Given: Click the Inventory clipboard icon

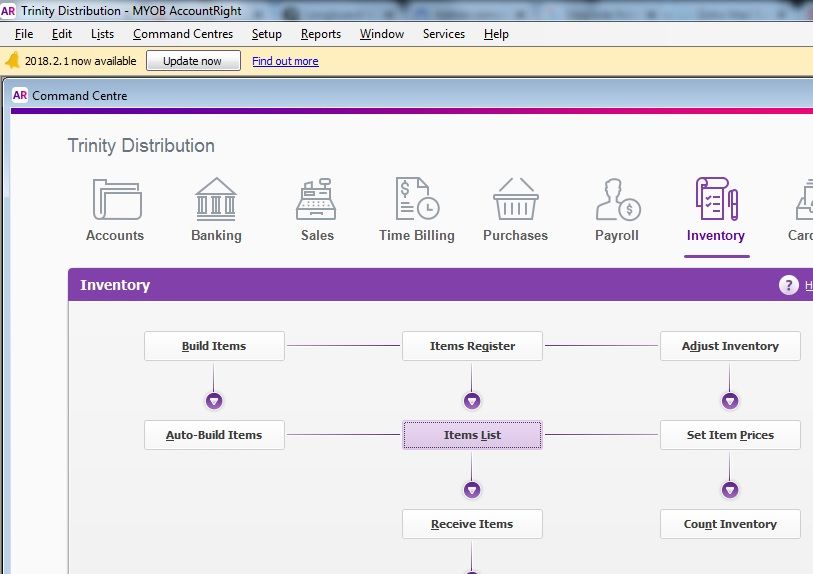Looking at the screenshot, I should point(716,200).
